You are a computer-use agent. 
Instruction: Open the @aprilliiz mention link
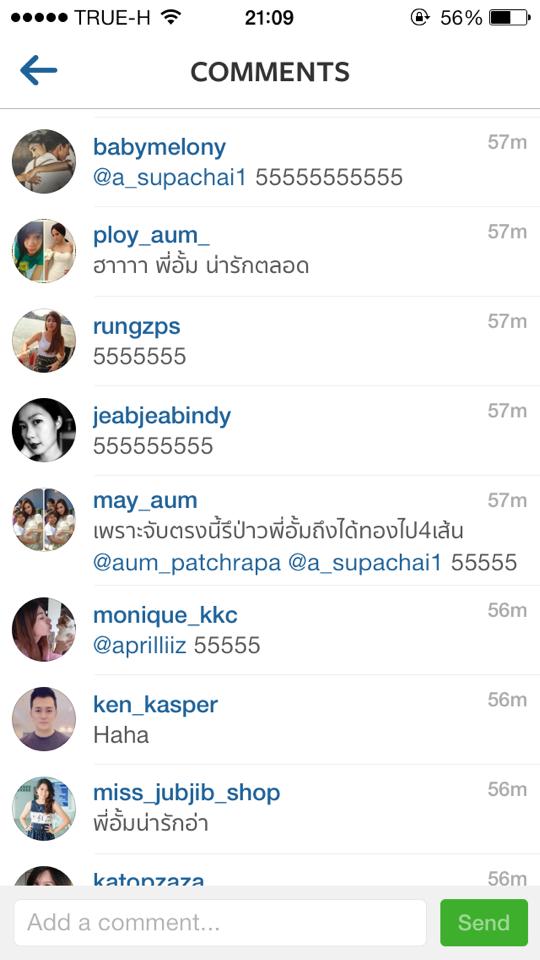click(x=140, y=645)
